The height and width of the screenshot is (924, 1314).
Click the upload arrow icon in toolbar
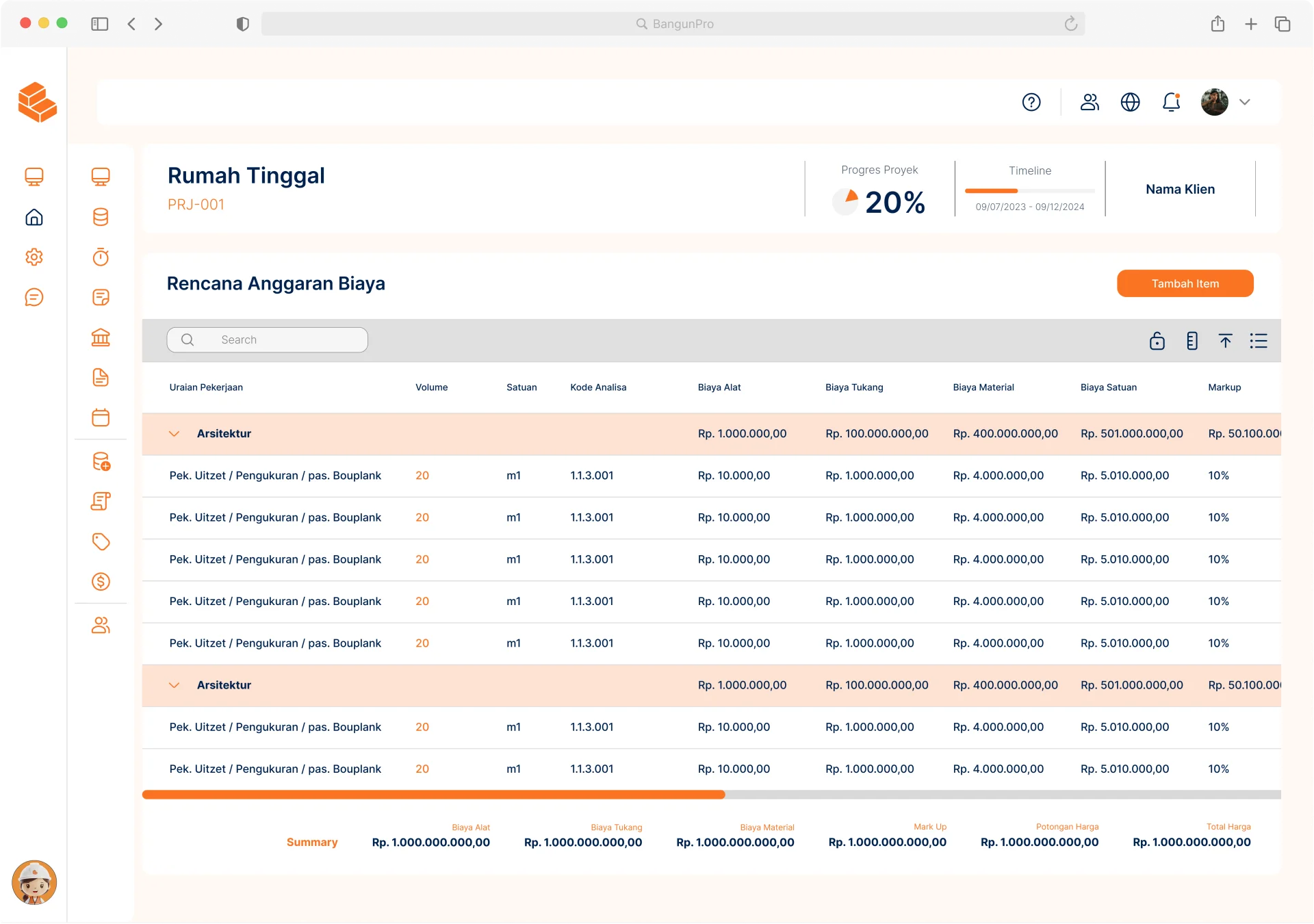[x=1225, y=341]
